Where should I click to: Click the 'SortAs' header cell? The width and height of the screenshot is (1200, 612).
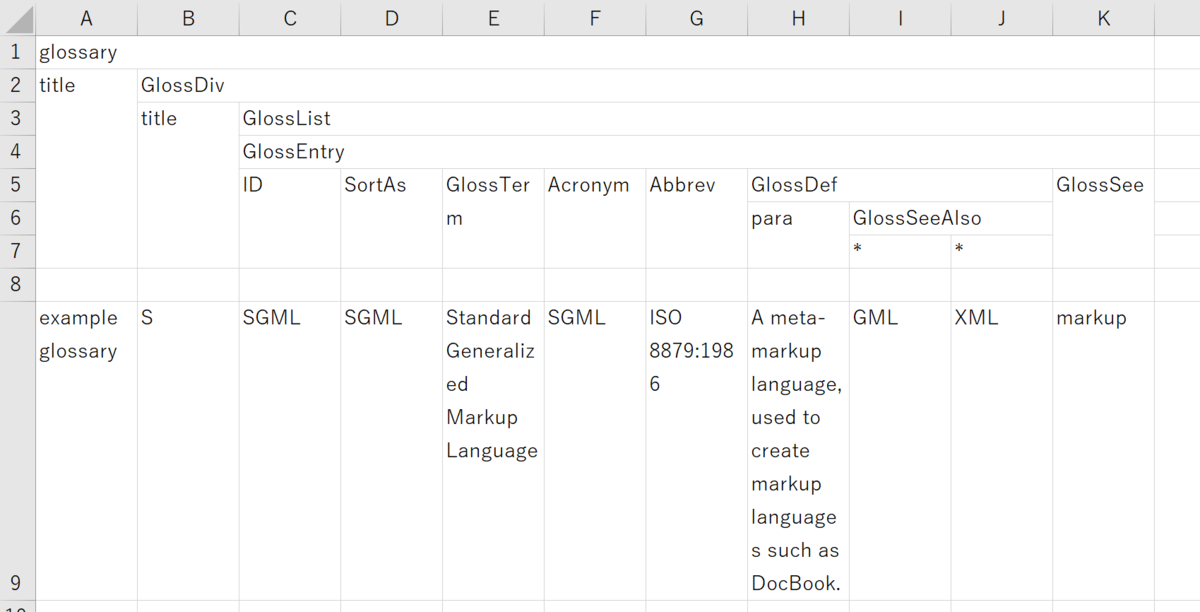pos(391,218)
